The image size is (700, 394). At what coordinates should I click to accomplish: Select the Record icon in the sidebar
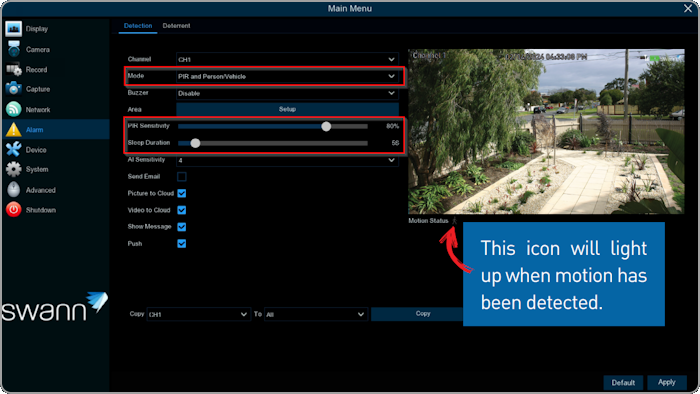point(13,69)
